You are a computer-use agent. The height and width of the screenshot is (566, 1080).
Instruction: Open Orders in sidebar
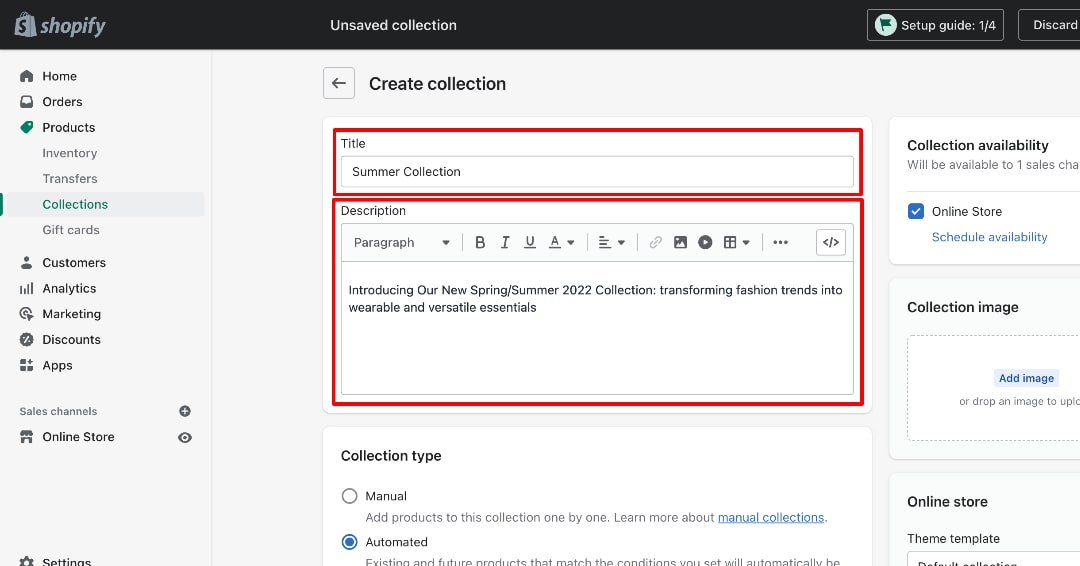[x=62, y=102]
